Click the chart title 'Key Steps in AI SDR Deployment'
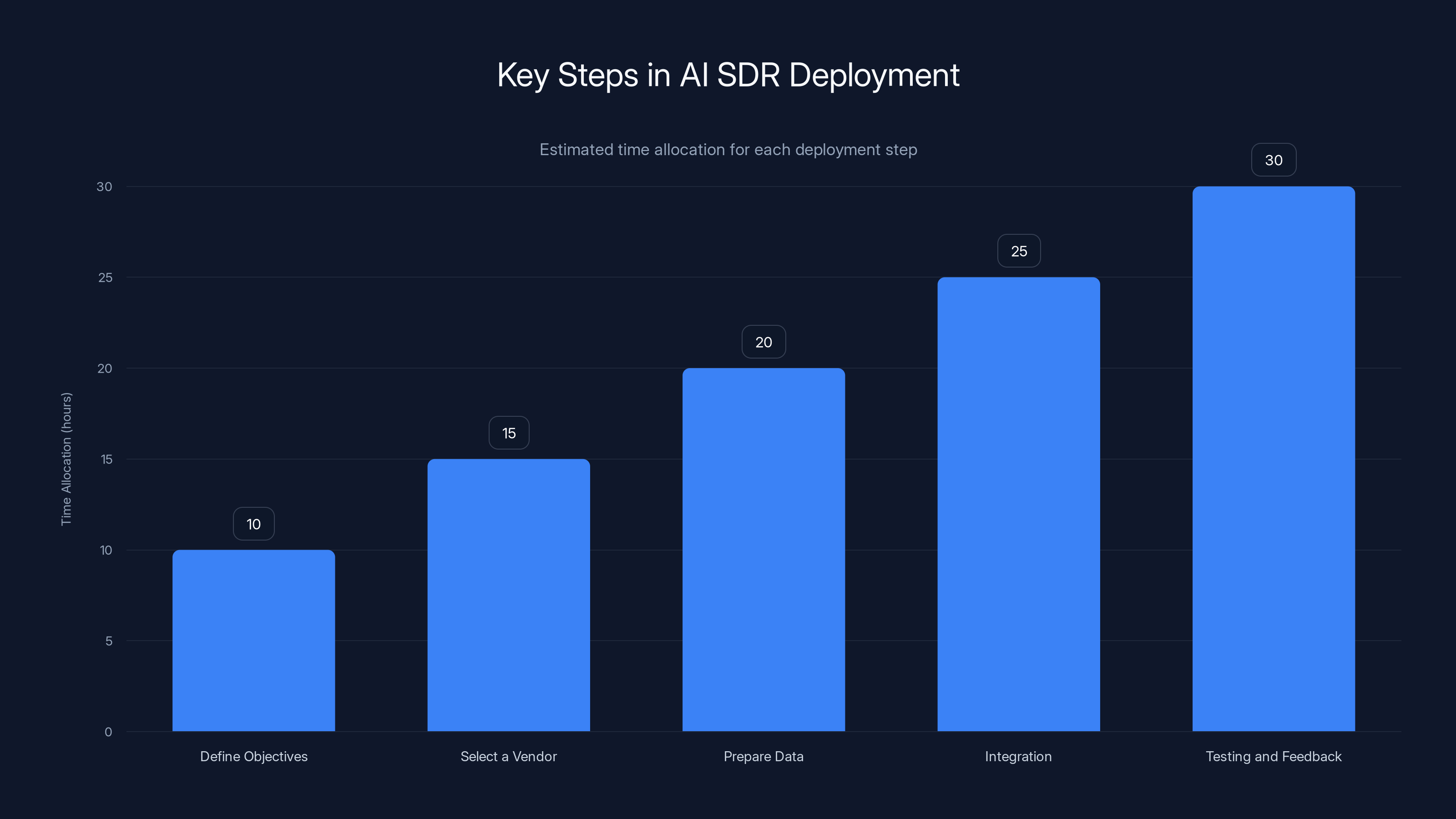 click(728, 75)
